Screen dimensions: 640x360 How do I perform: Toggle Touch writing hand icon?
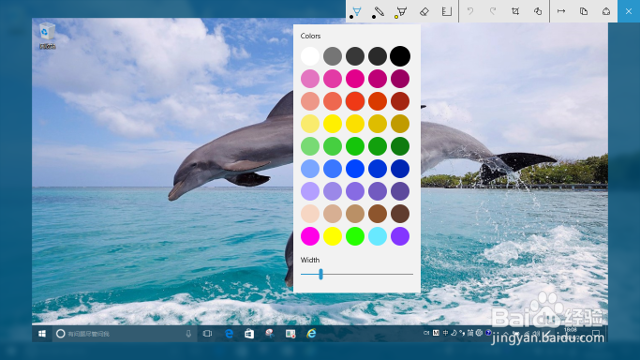[538, 11]
